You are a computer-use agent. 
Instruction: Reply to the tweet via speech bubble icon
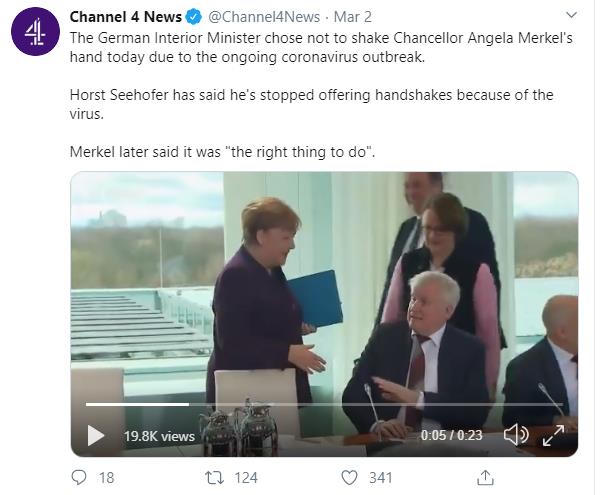(80, 477)
